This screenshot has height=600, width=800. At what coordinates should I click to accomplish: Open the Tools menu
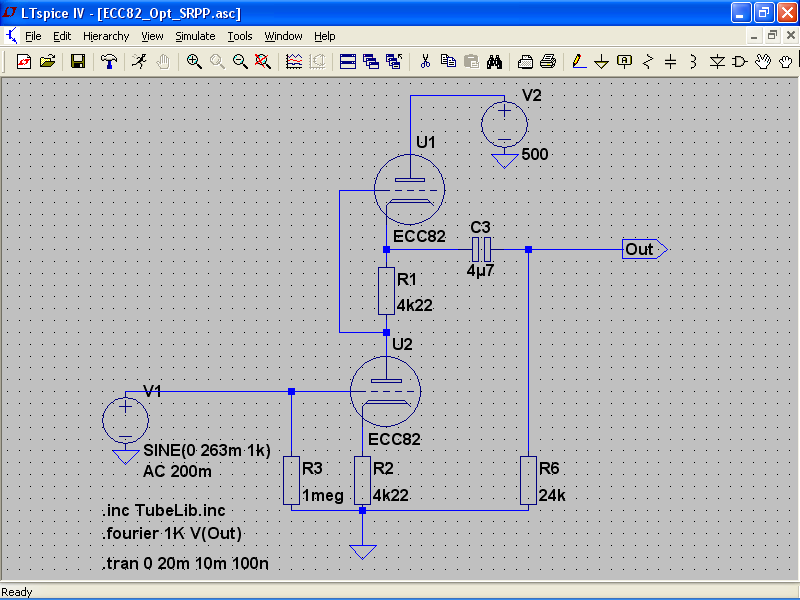pos(240,36)
